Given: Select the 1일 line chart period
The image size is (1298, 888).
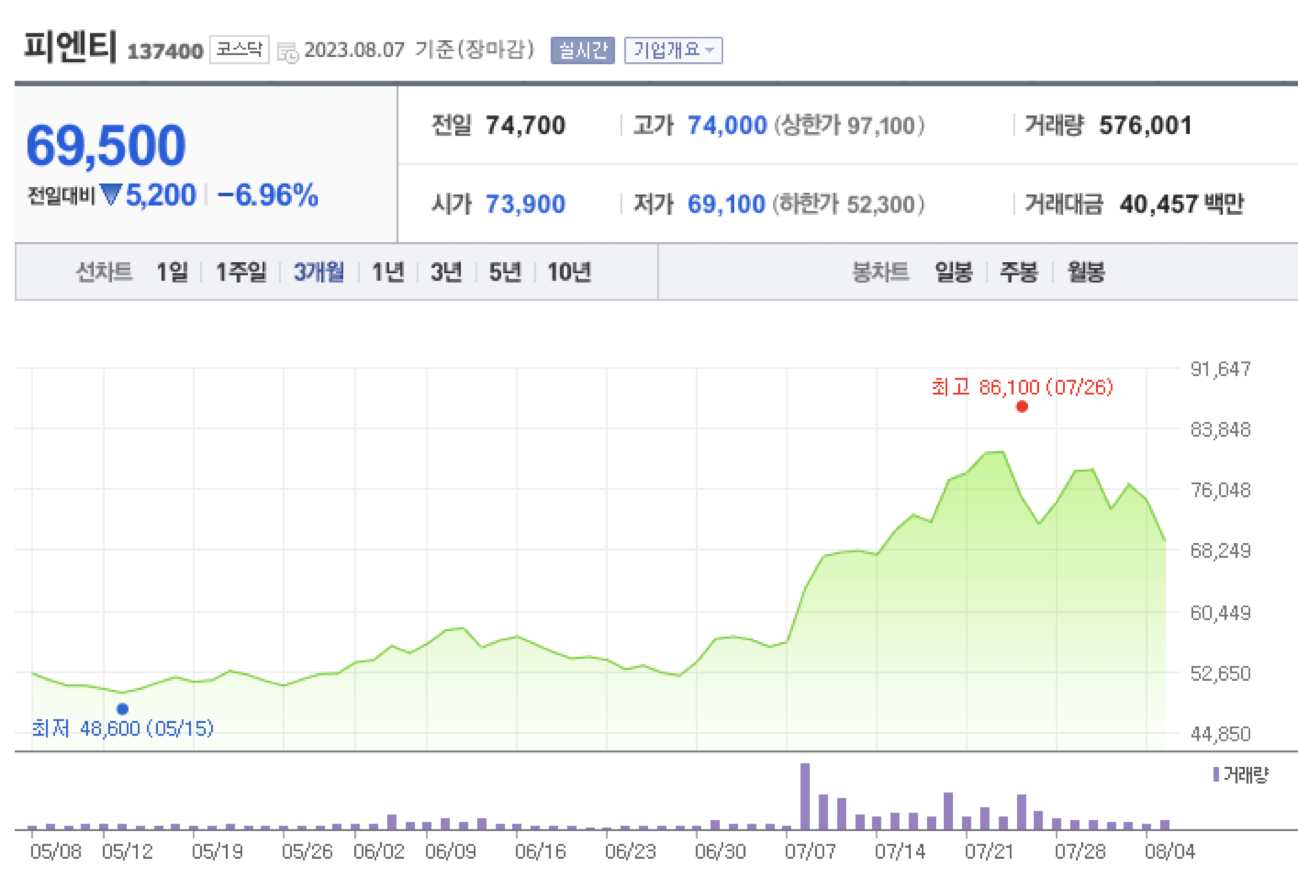Looking at the screenshot, I should click(x=171, y=272).
